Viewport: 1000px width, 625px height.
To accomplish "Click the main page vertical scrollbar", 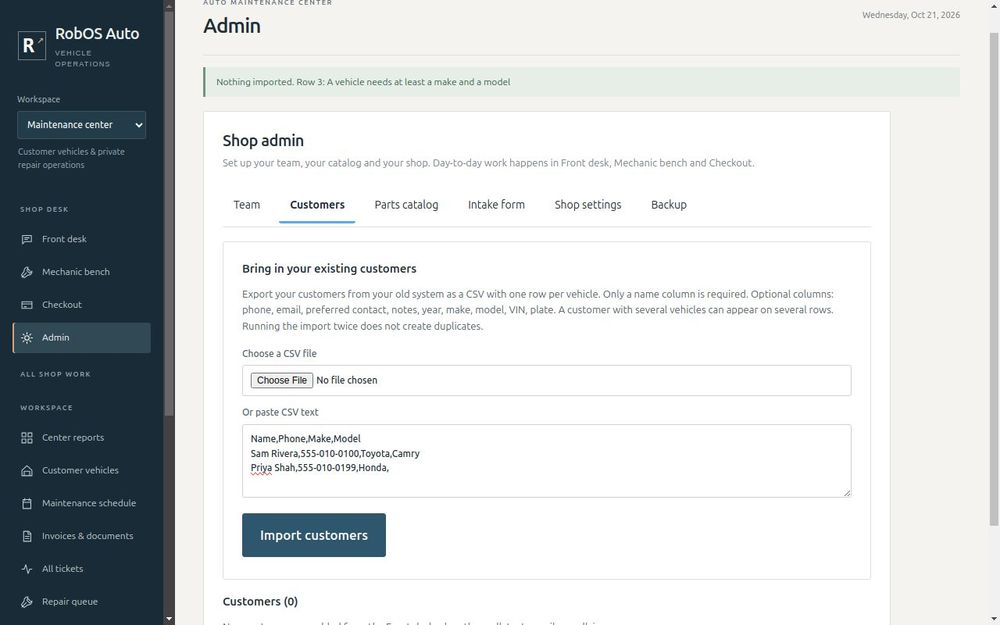I will (x=994, y=281).
